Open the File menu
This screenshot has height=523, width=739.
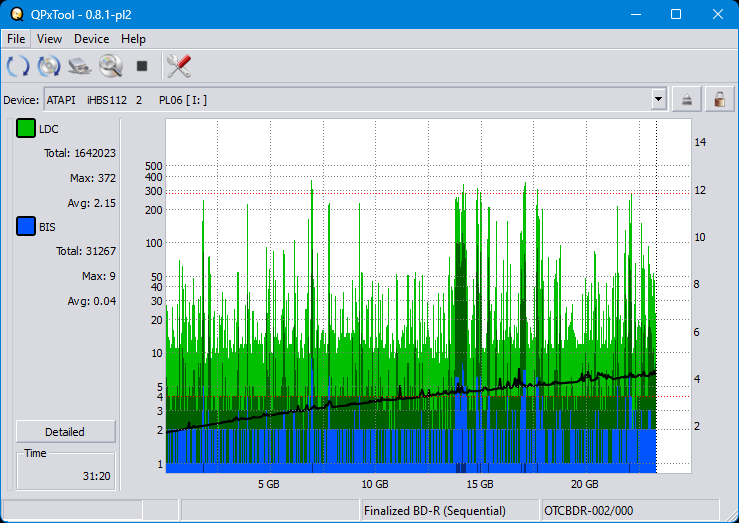coord(16,39)
